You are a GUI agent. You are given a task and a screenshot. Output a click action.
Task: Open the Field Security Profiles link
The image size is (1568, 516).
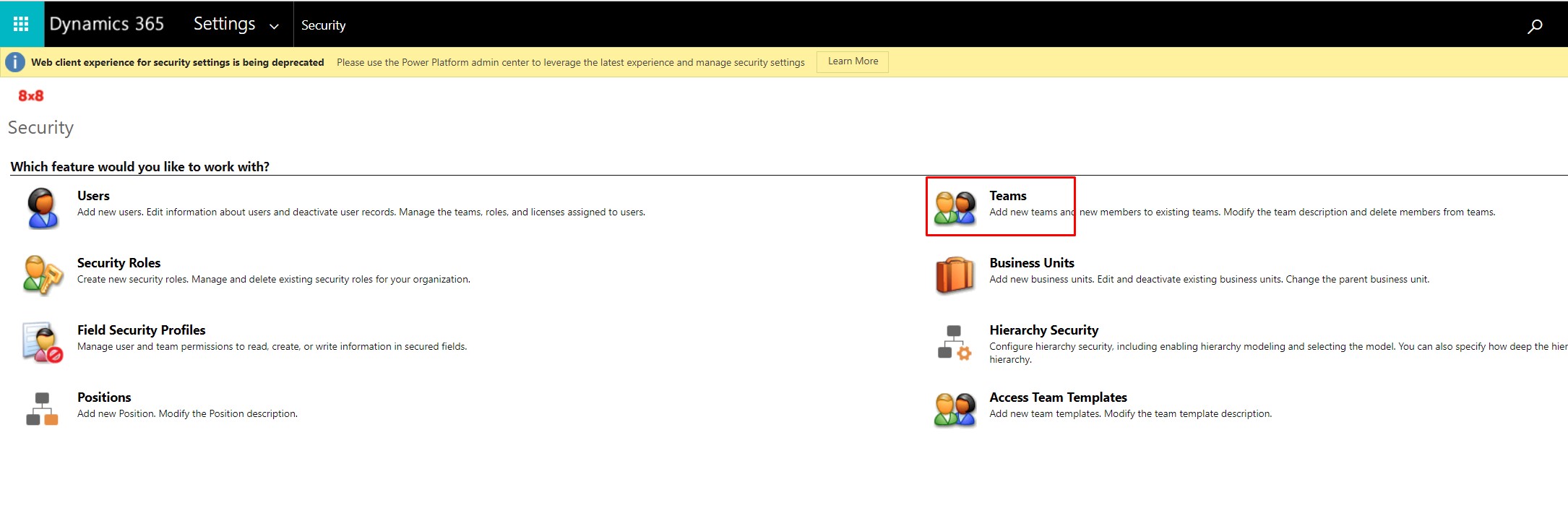141,330
